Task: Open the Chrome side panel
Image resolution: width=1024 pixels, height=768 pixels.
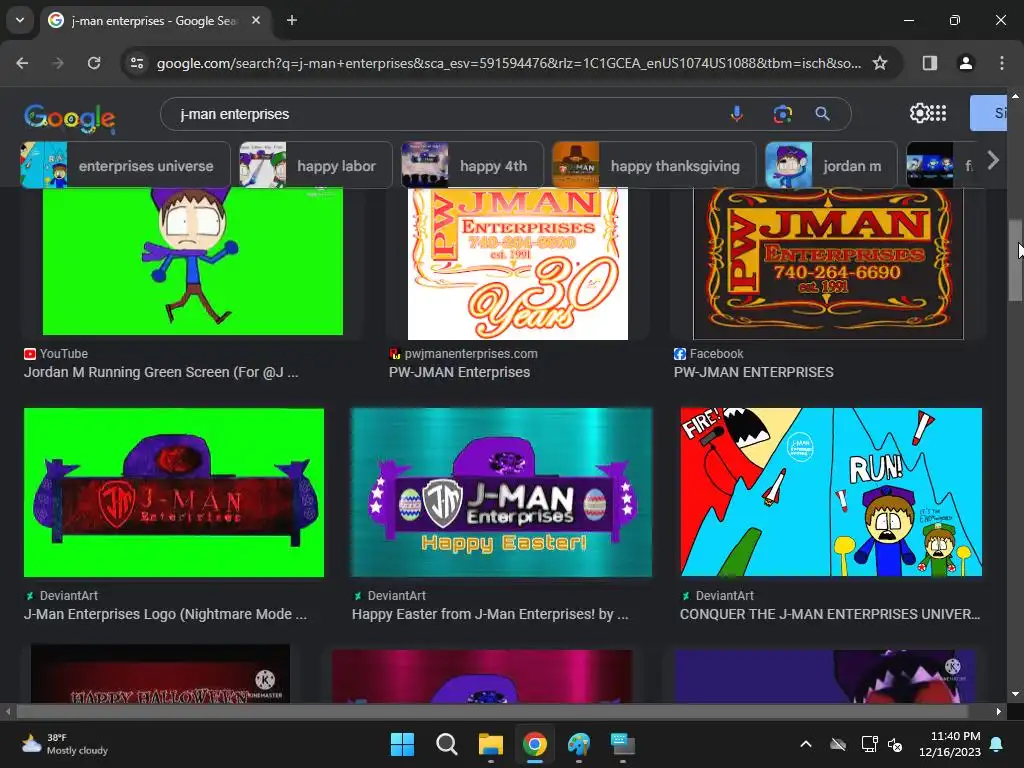Action: click(x=930, y=63)
